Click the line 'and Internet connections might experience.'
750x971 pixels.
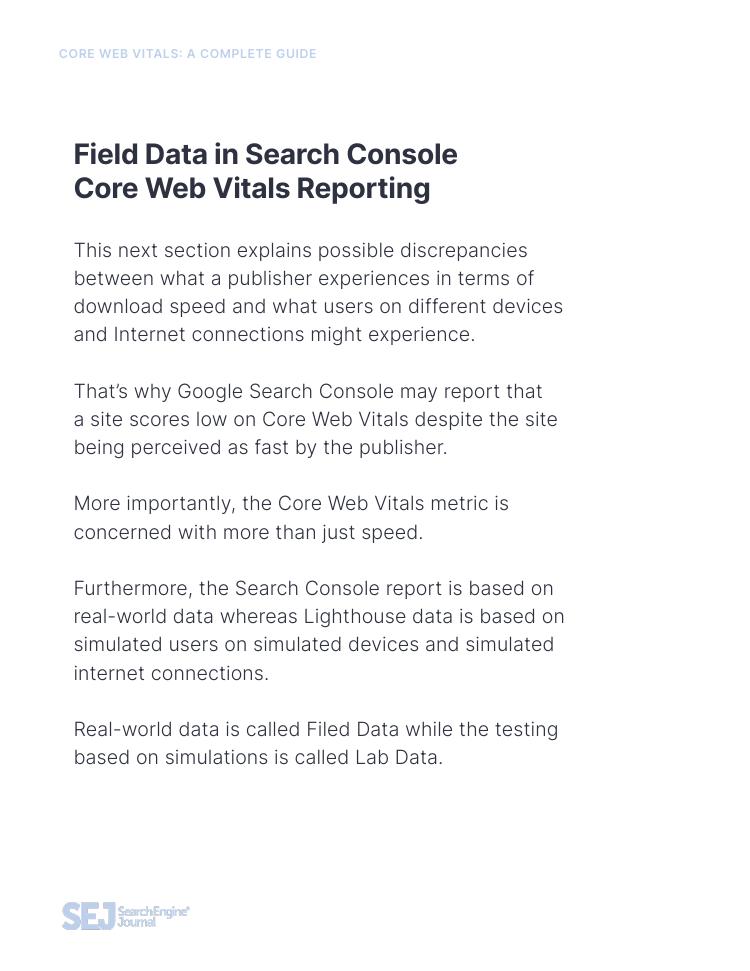click(x=274, y=334)
